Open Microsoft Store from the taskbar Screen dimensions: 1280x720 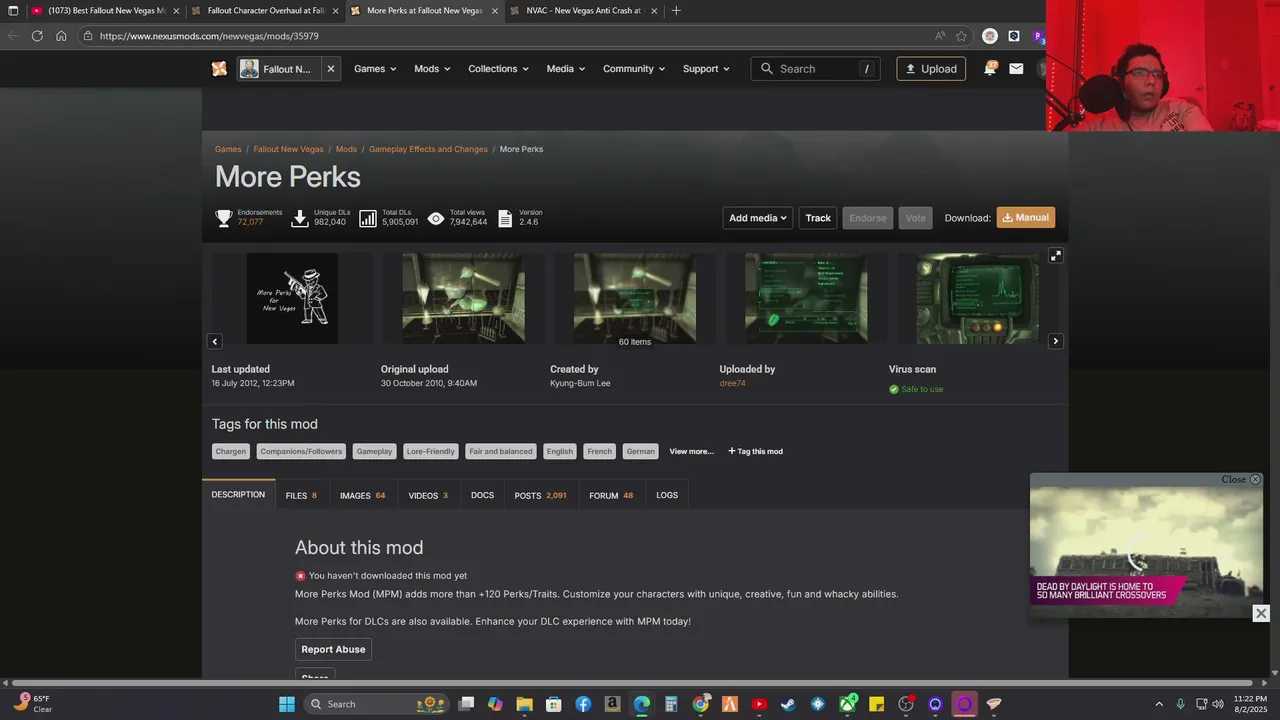tap(553, 704)
